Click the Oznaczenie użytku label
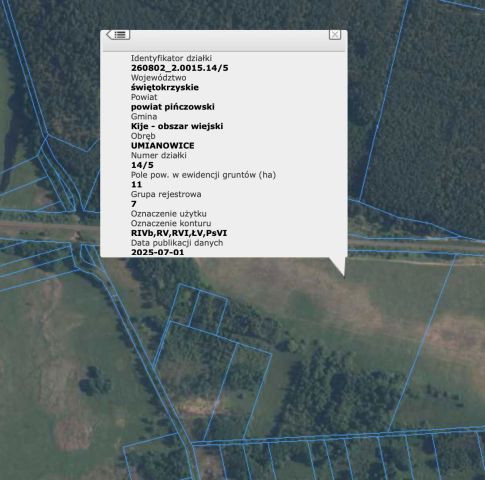Viewport: 485px width, 480px height. [x=169, y=214]
